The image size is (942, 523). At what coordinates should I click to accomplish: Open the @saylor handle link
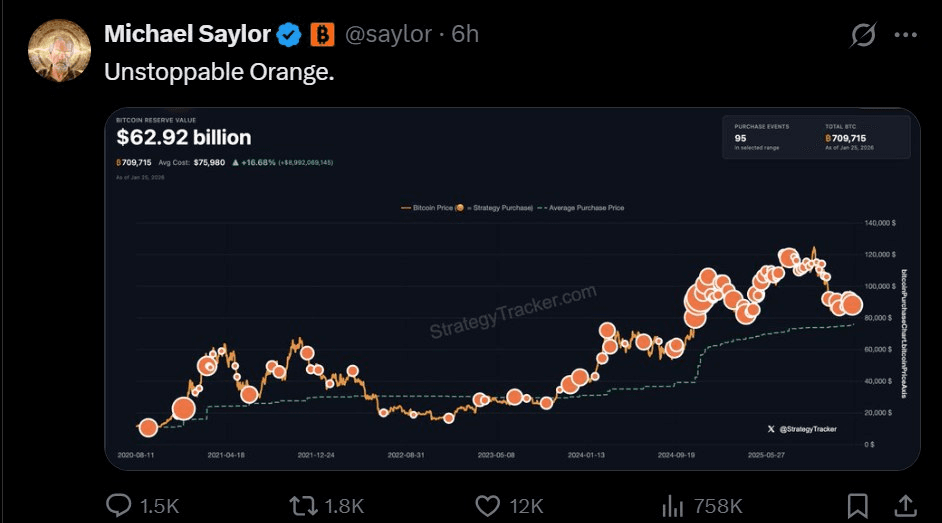coord(388,34)
